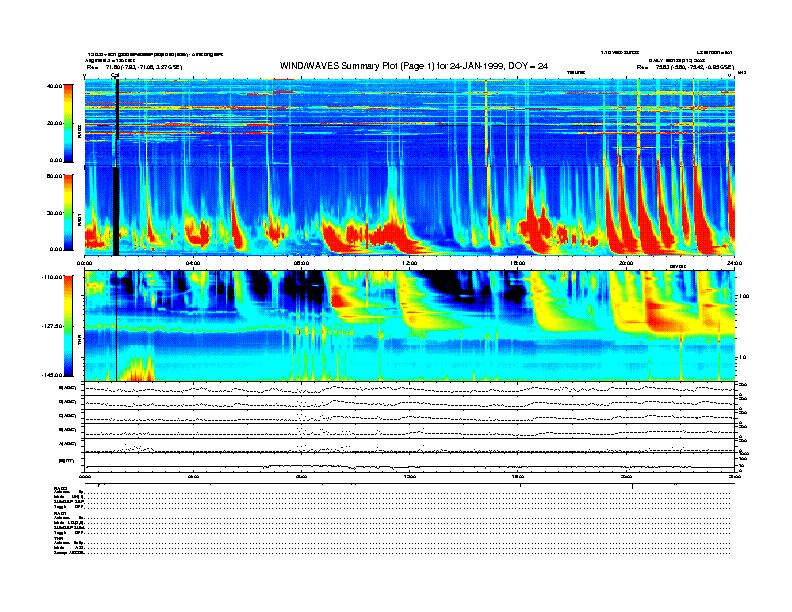
Task: Click the RAD2 intensity color bar
Action: pyautogui.click(x=68, y=123)
